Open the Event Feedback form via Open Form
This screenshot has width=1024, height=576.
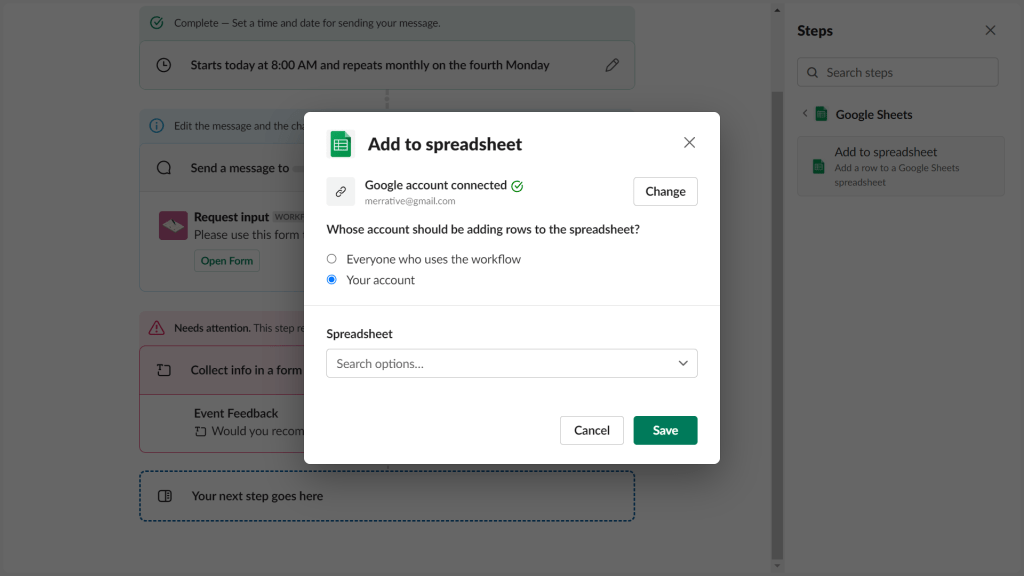[x=226, y=260]
